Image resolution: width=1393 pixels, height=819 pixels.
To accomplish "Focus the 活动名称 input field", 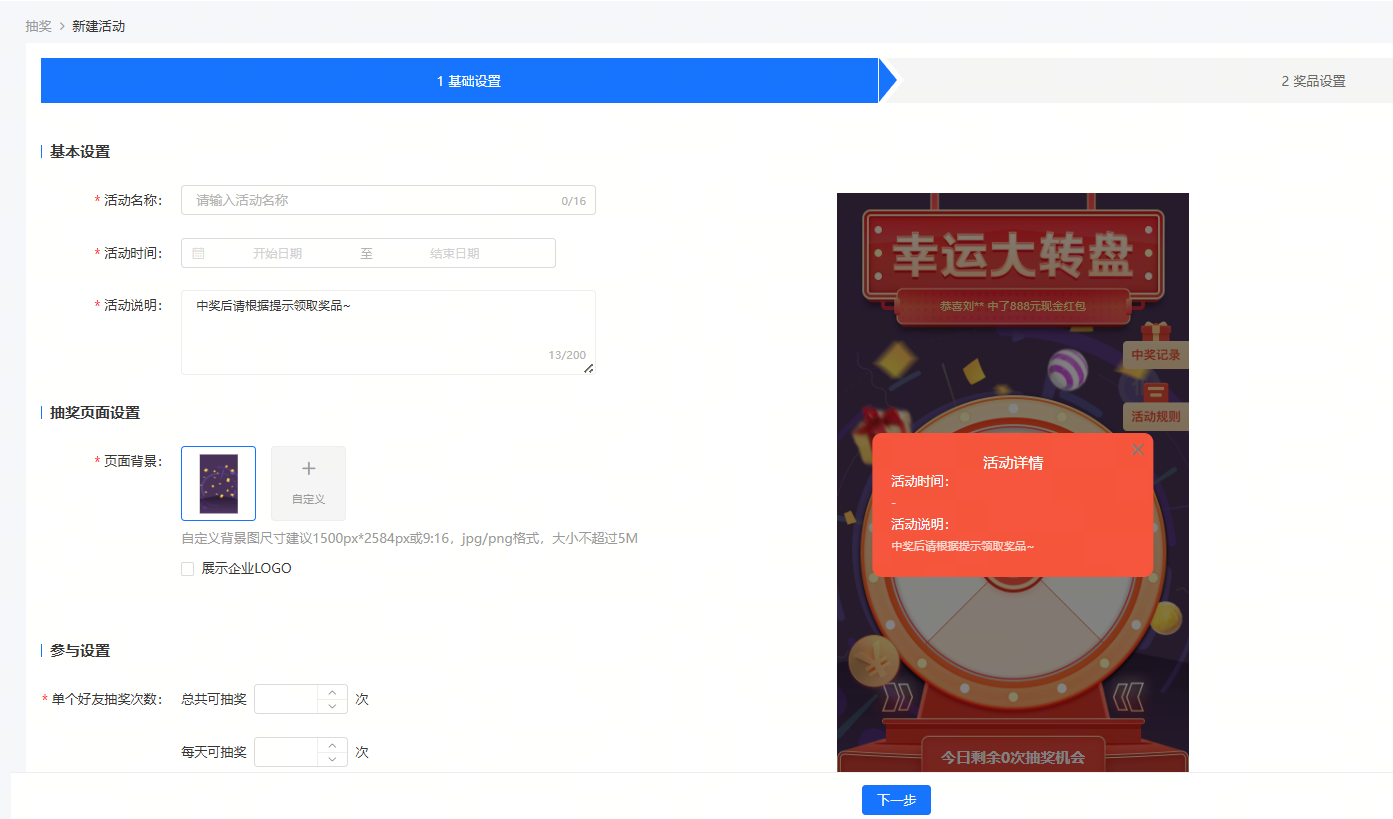I will coord(388,200).
